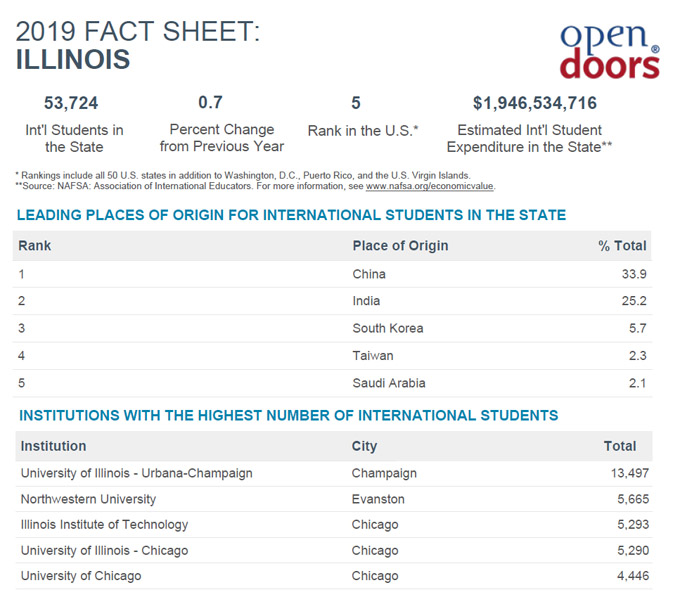The image size is (680, 597).
Task: Click rank number 4 in origin table
Action: tap(21, 356)
